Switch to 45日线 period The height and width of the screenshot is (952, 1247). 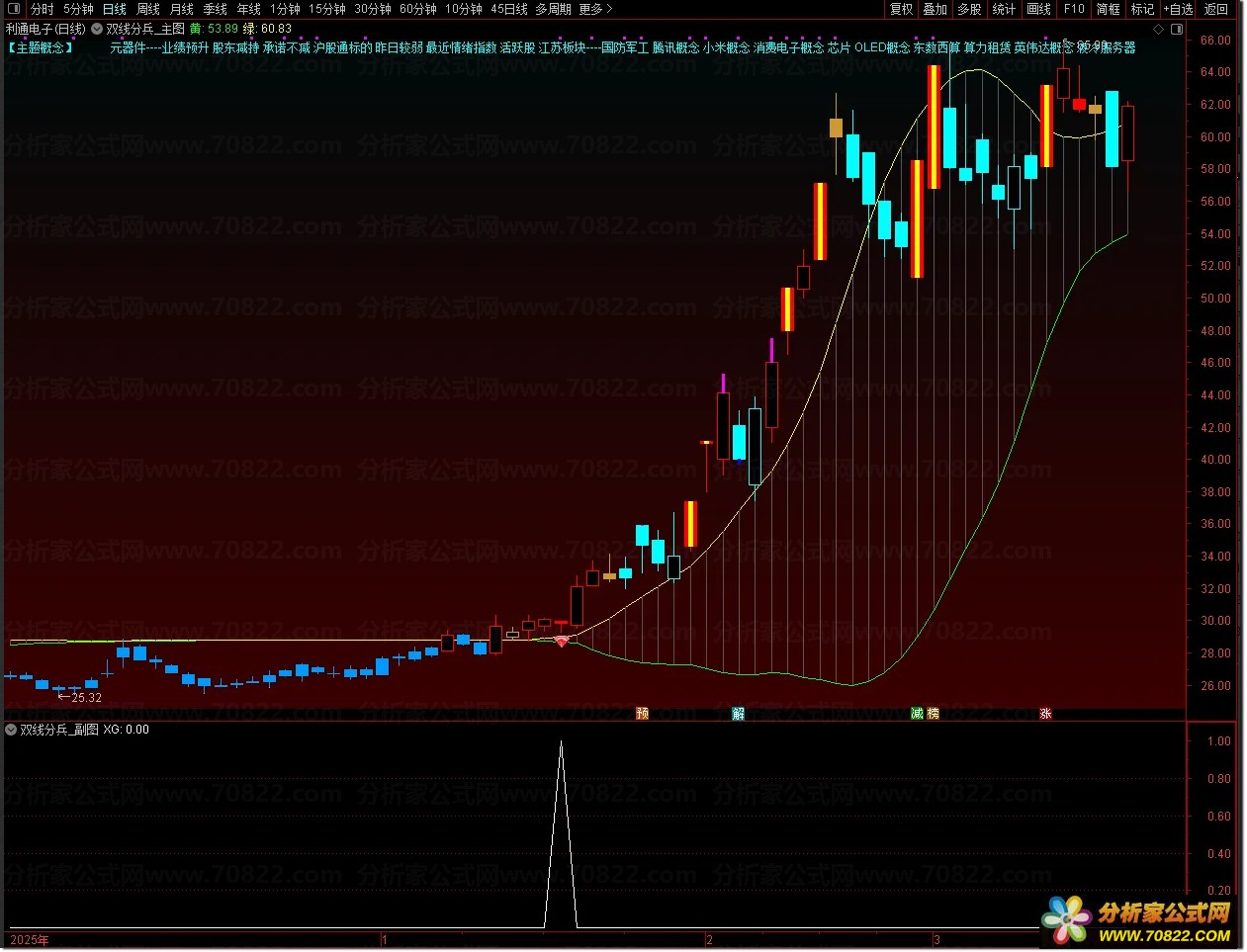pos(509,9)
